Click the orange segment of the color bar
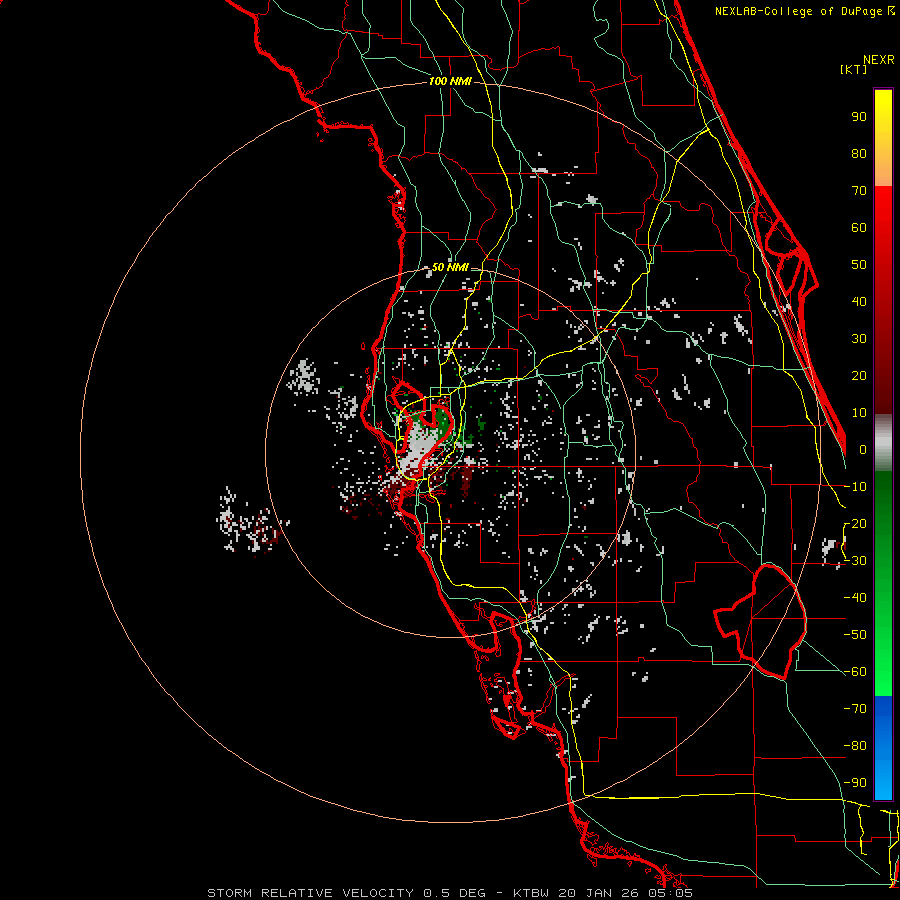 (883, 166)
